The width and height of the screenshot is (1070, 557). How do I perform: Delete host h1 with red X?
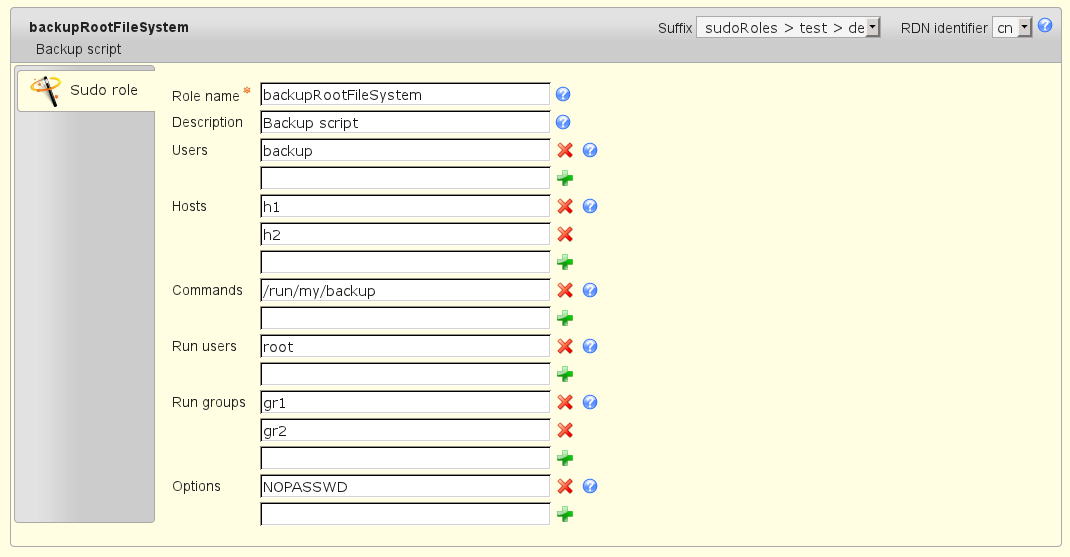pos(564,207)
